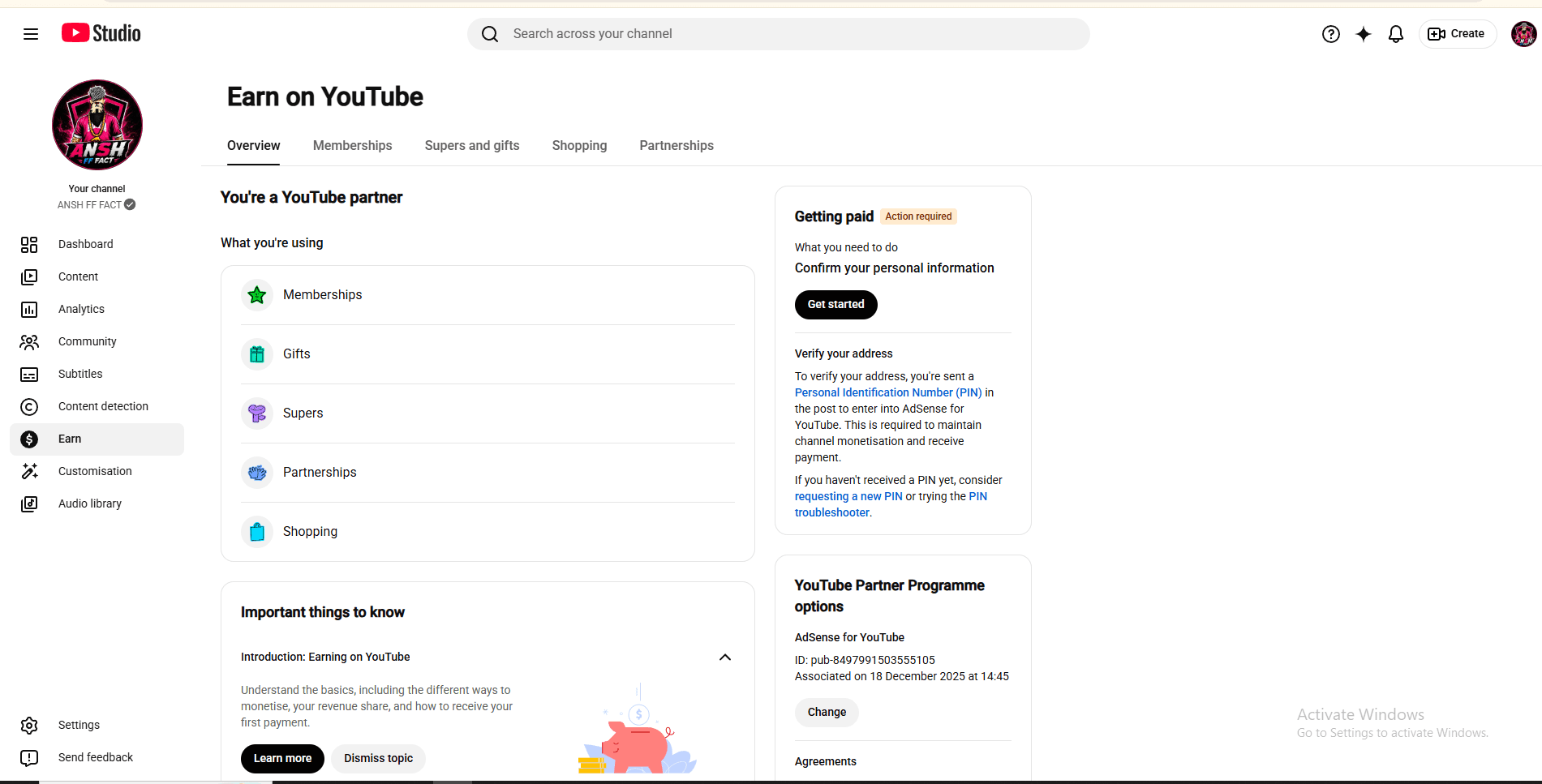Switch to the Overview tab
The width and height of the screenshot is (1542, 784).
pyautogui.click(x=253, y=145)
